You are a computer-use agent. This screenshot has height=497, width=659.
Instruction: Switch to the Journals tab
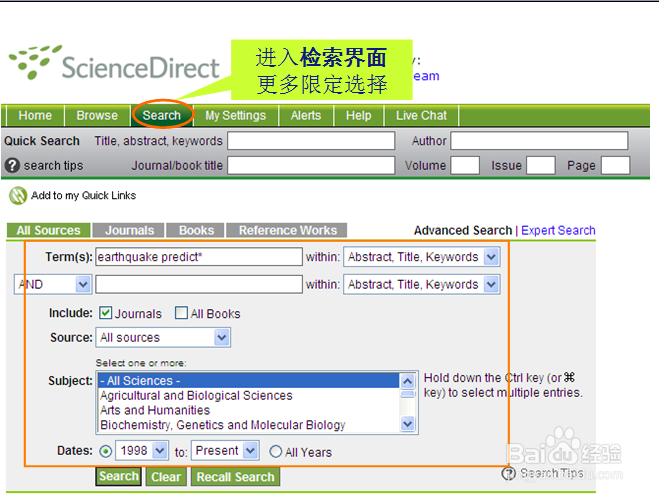129,230
